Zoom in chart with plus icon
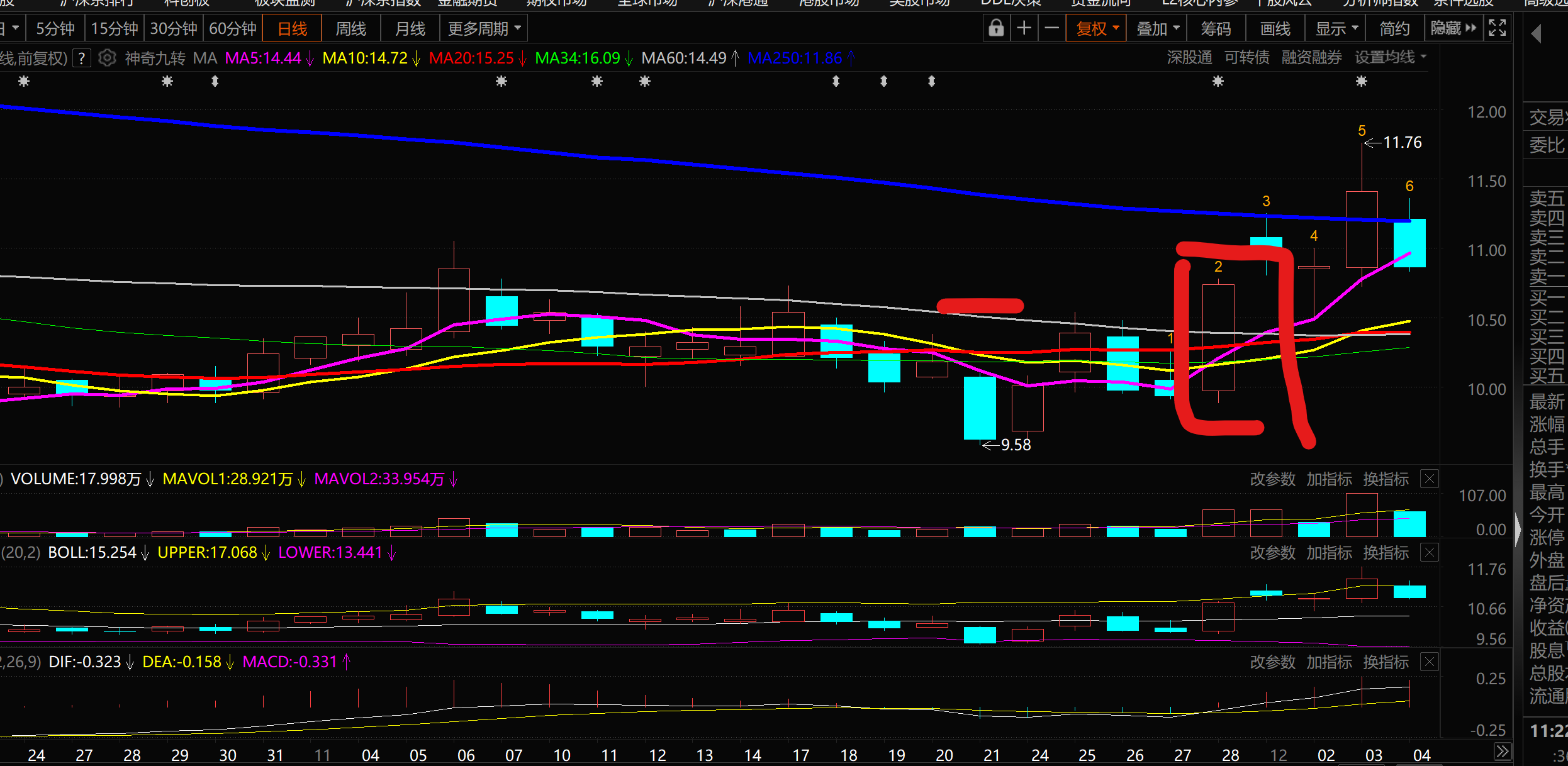1568x766 pixels. point(1024,28)
